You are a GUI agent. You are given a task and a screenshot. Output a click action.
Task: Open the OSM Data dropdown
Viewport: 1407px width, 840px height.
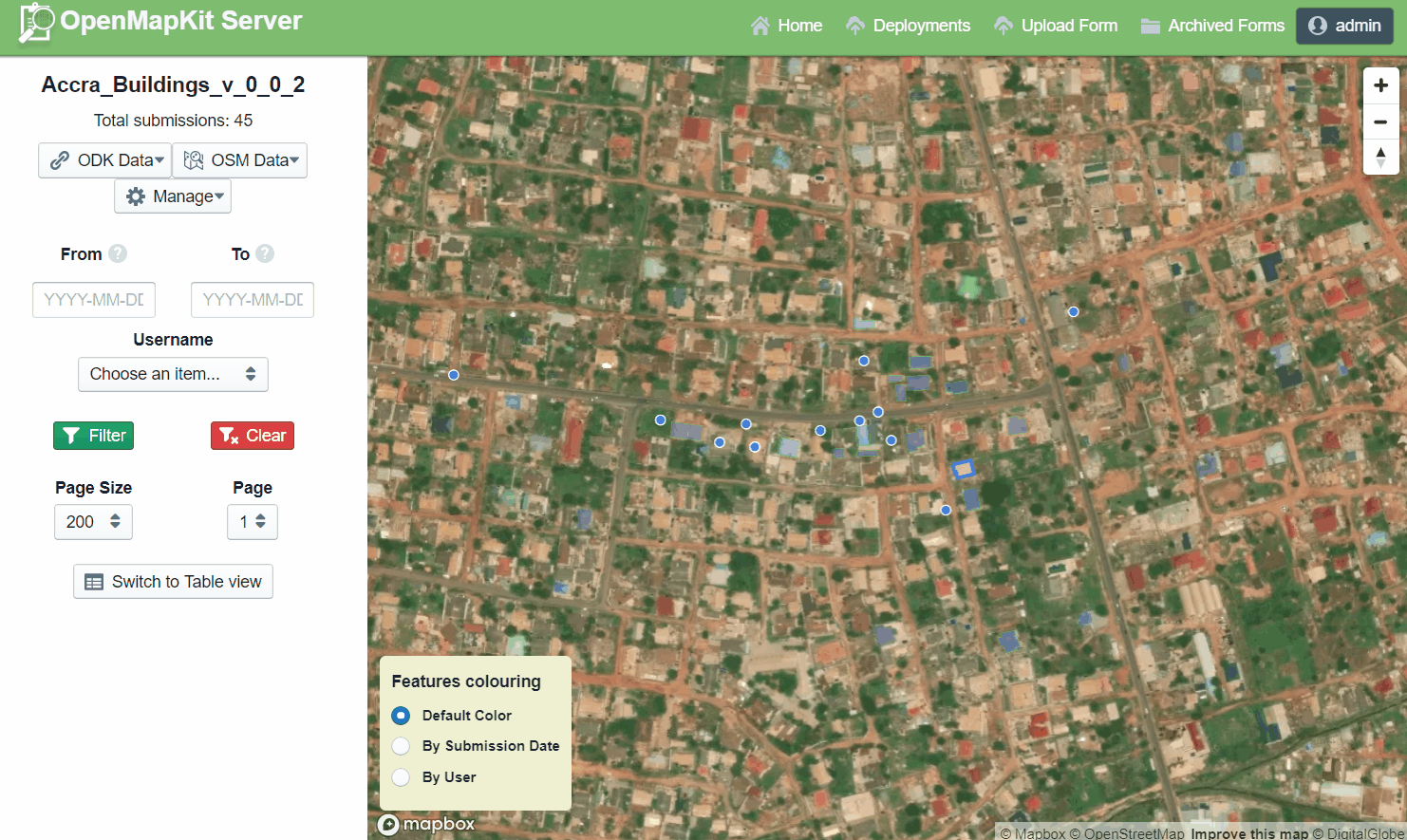pyautogui.click(x=240, y=160)
